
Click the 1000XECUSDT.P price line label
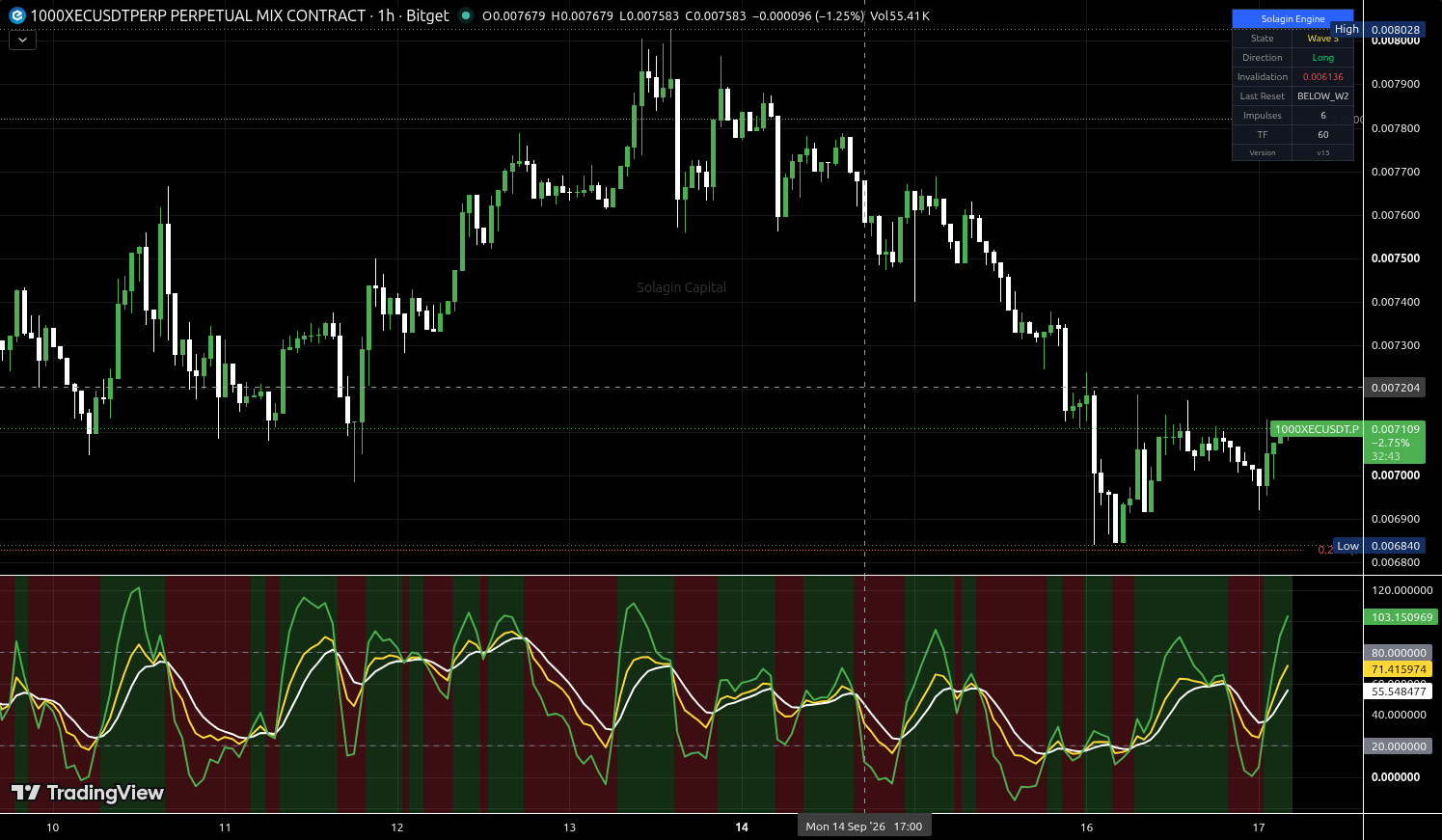pyautogui.click(x=1317, y=429)
